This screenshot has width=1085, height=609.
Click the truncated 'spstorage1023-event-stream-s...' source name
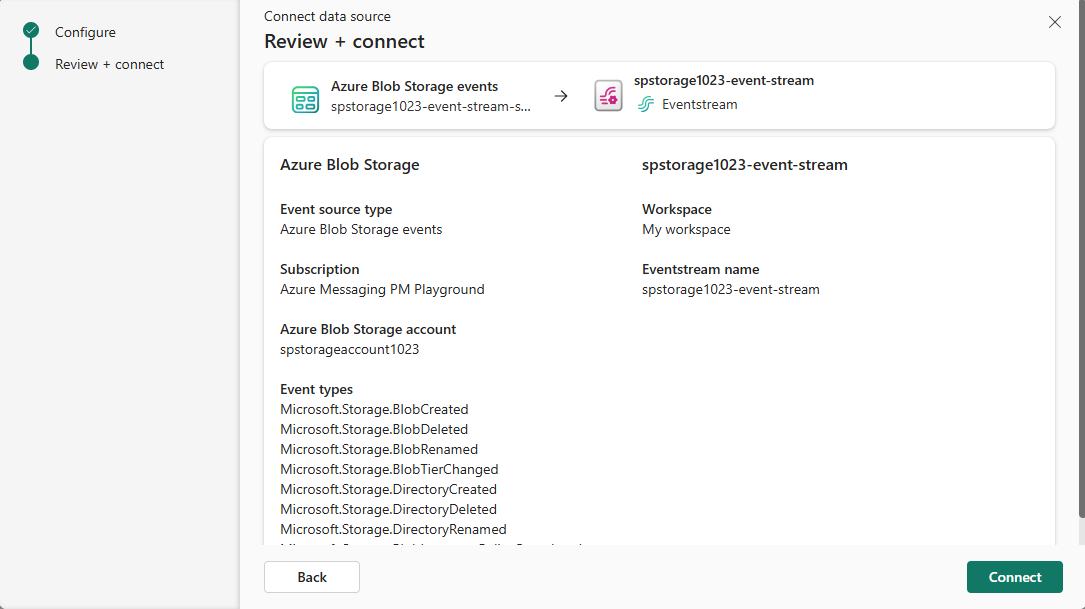pos(430,107)
